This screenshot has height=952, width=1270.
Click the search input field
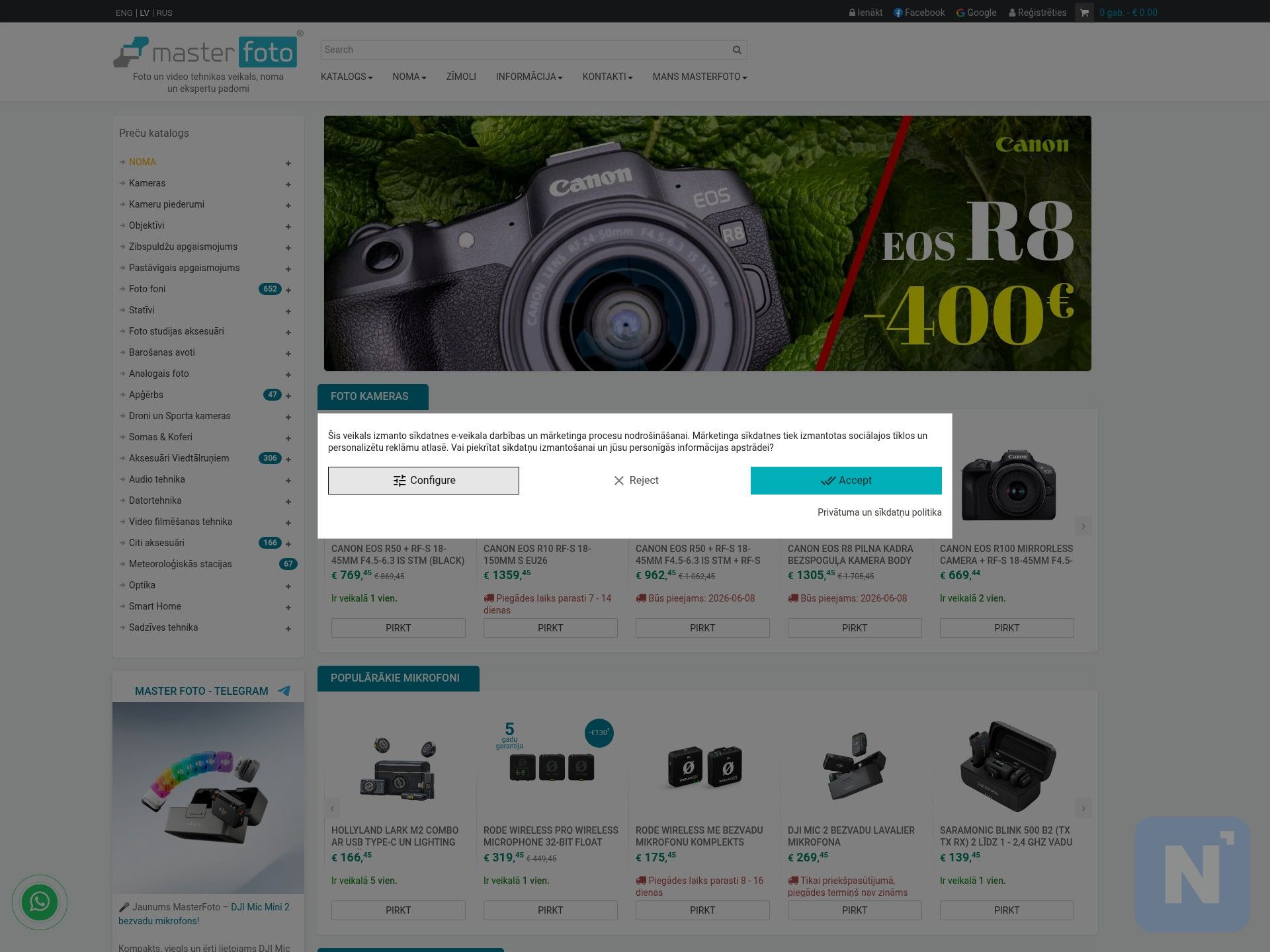(x=526, y=50)
